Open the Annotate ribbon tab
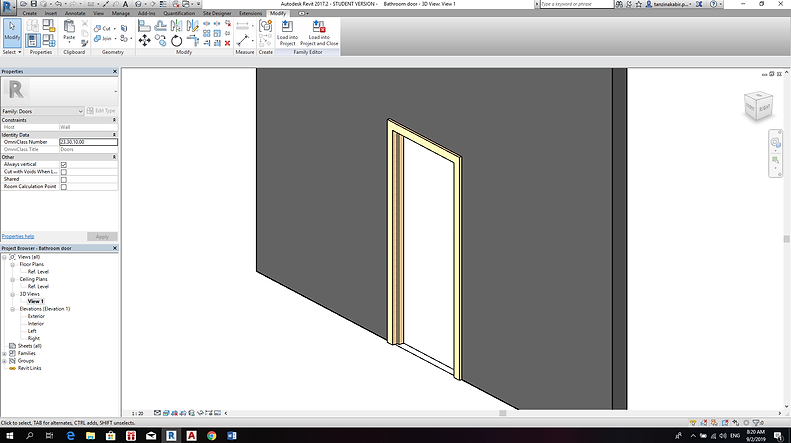Image resolution: width=791 pixels, height=443 pixels. tap(75, 13)
